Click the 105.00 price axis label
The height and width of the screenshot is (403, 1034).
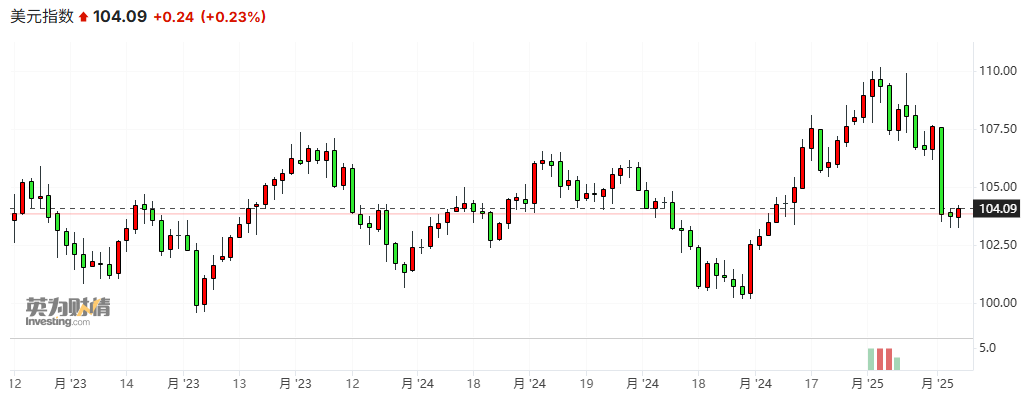click(999, 187)
